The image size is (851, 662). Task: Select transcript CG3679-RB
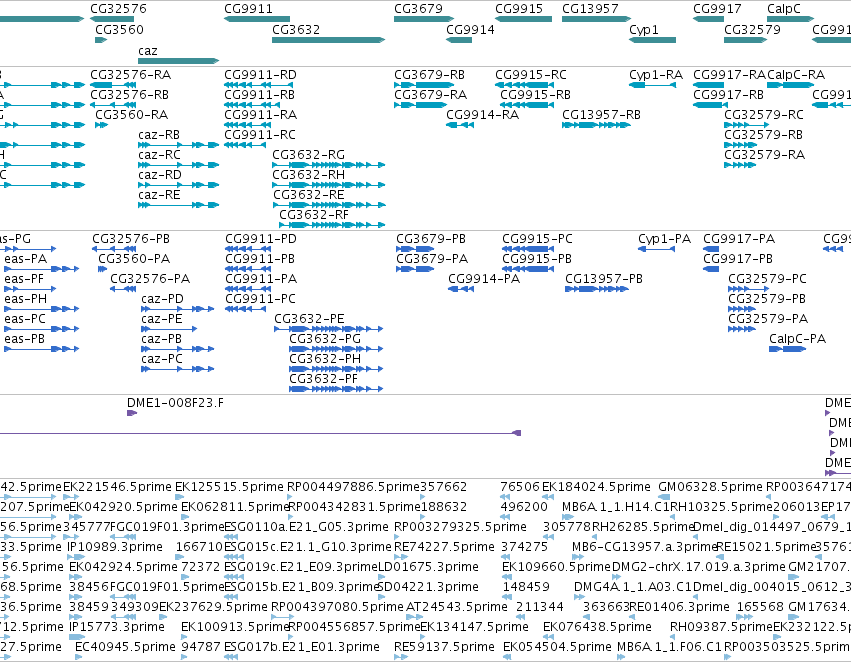(x=429, y=74)
